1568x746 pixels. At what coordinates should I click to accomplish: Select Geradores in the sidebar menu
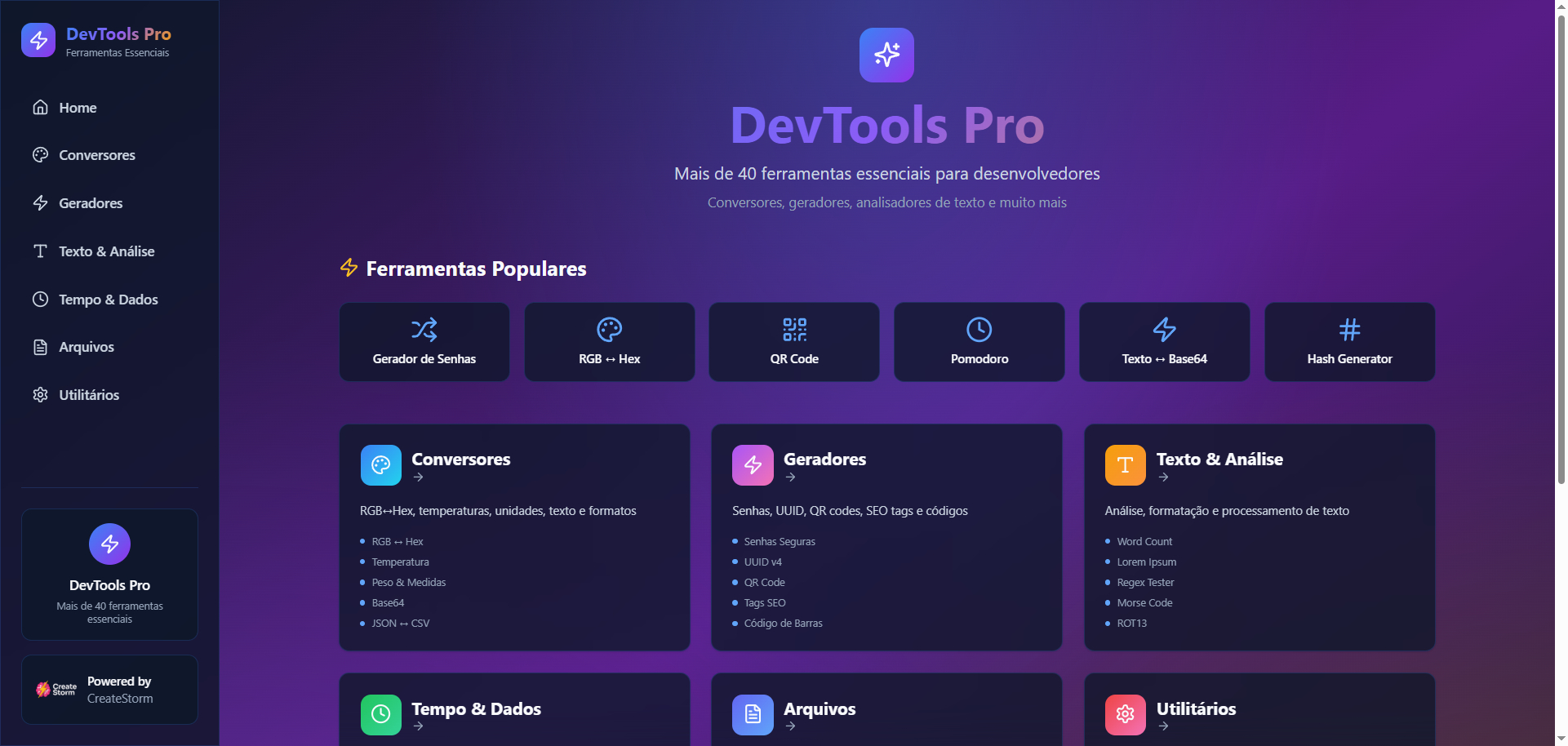[109, 202]
